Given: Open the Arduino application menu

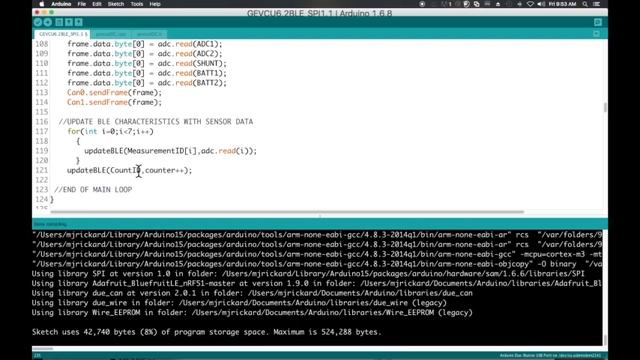Looking at the screenshot, I should pyautogui.click(x=61, y=4).
